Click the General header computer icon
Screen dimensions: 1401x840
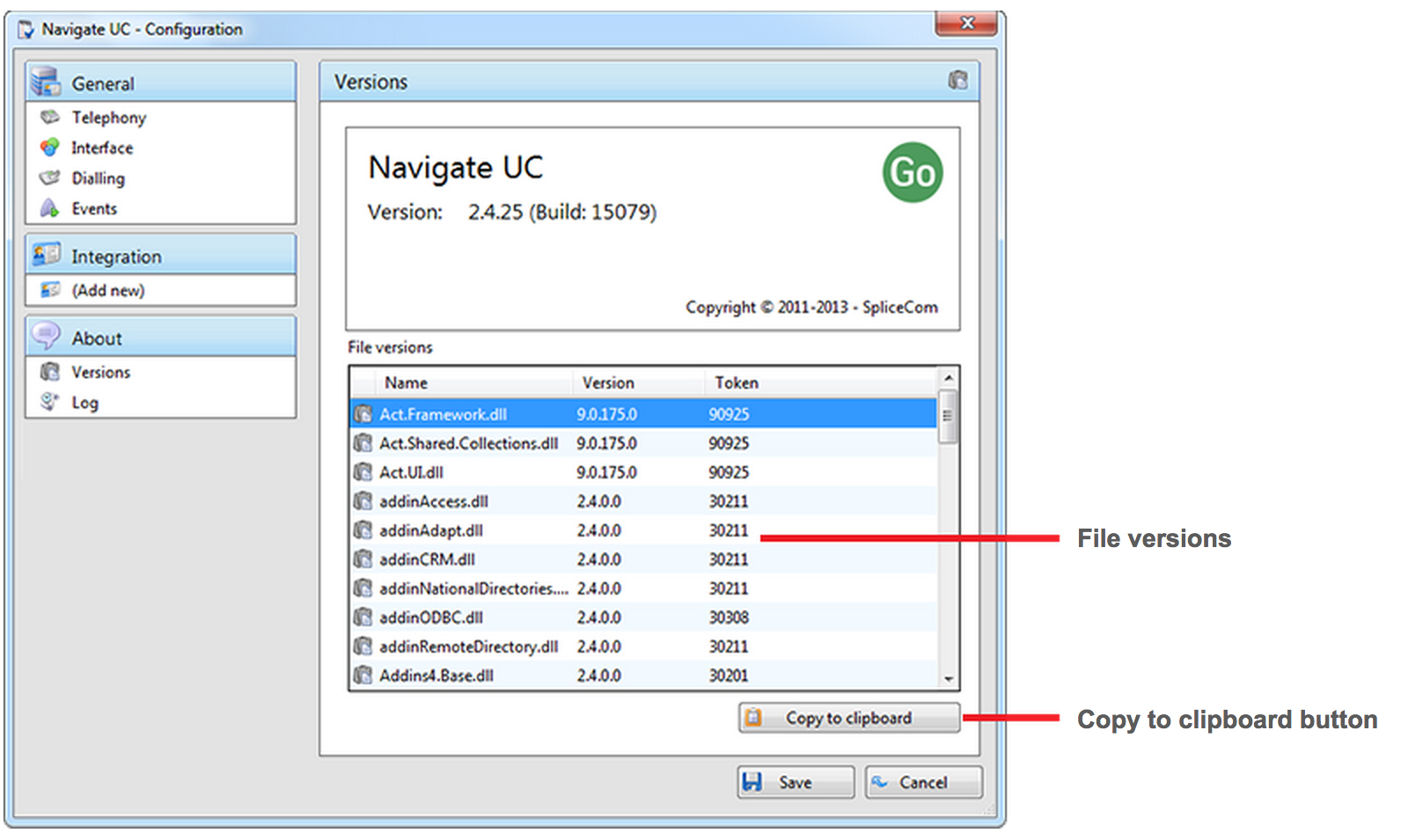[x=46, y=82]
